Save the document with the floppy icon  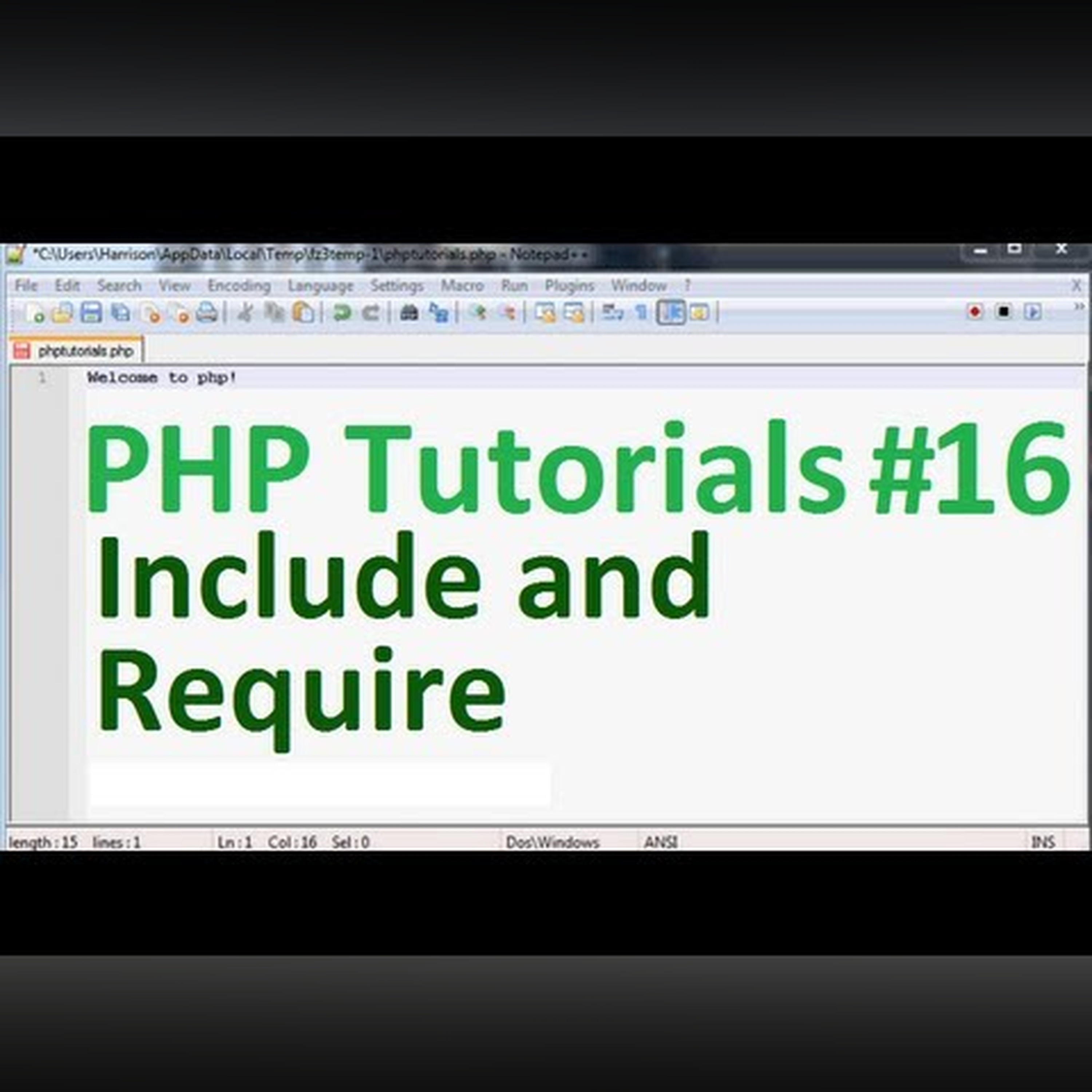pyautogui.click(x=91, y=313)
